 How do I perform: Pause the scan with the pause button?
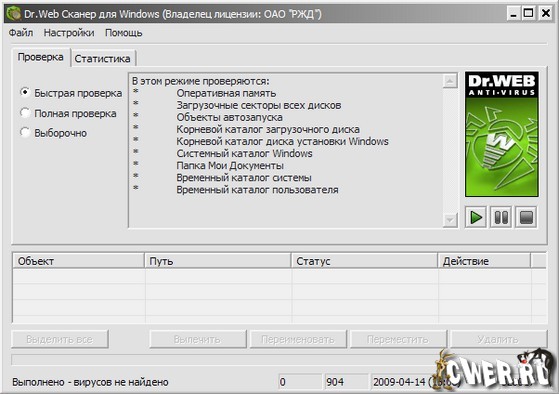click(501, 217)
